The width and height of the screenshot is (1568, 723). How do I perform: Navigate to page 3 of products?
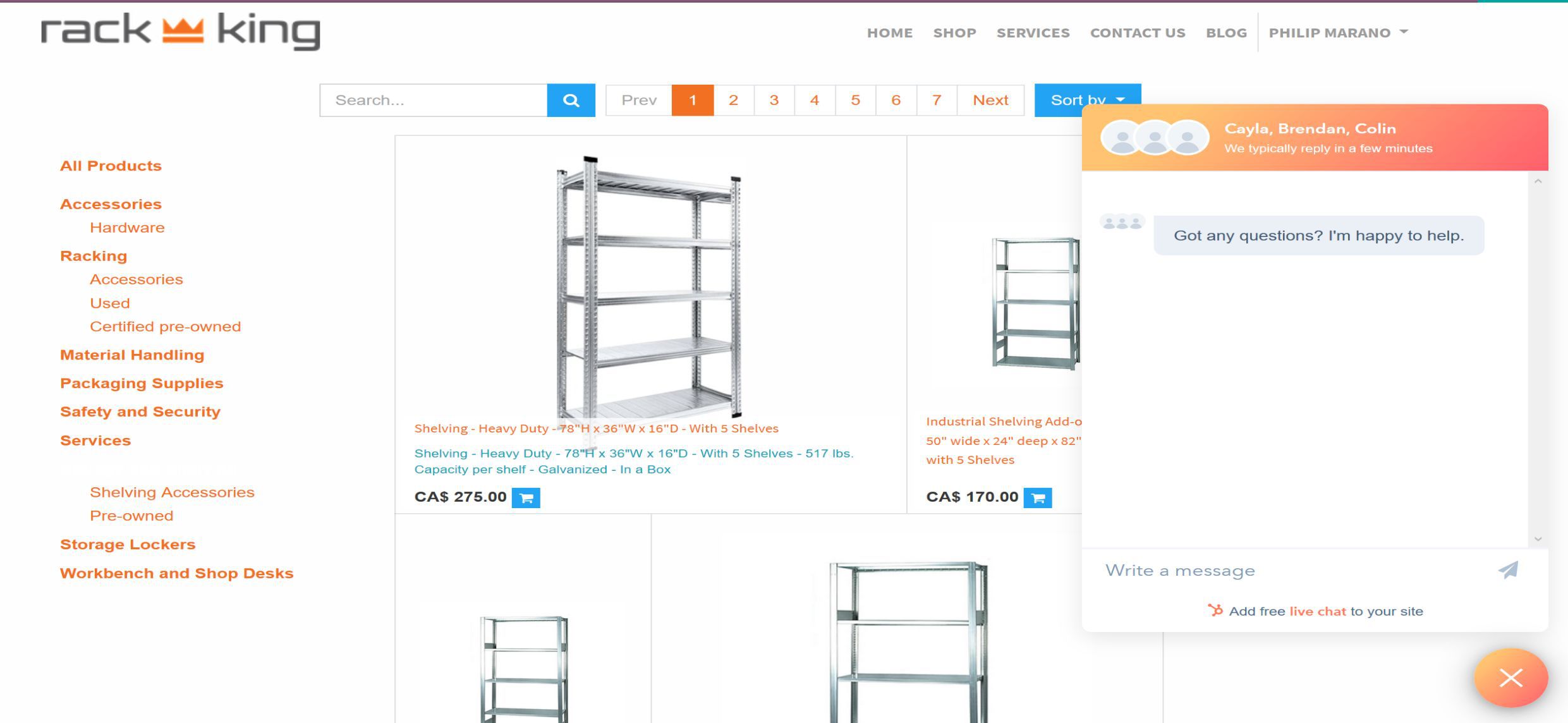[x=774, y=99]
